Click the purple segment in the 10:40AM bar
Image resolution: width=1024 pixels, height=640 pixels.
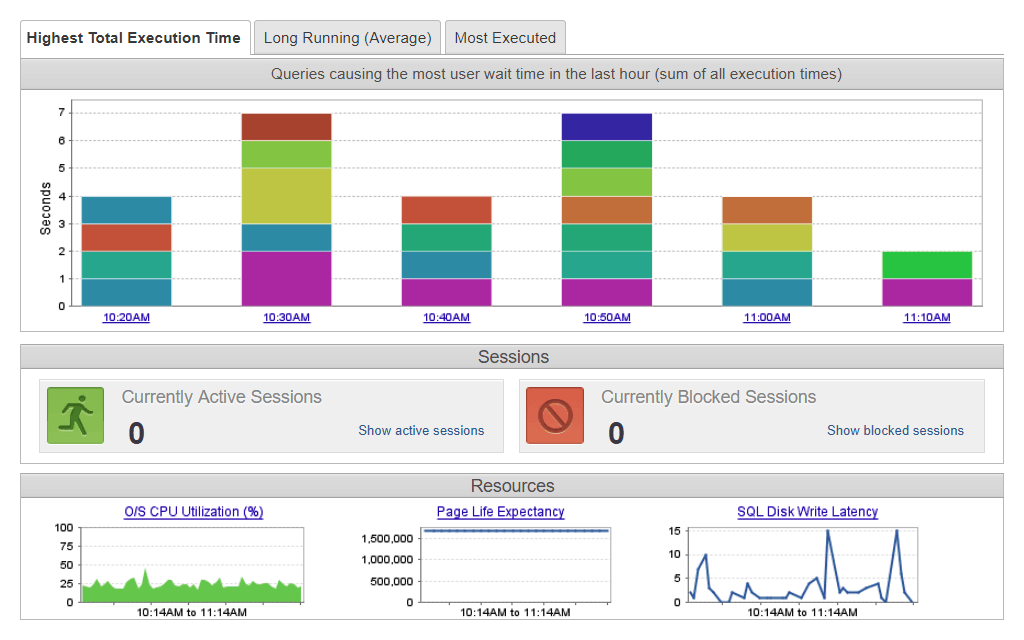[446, 292]
